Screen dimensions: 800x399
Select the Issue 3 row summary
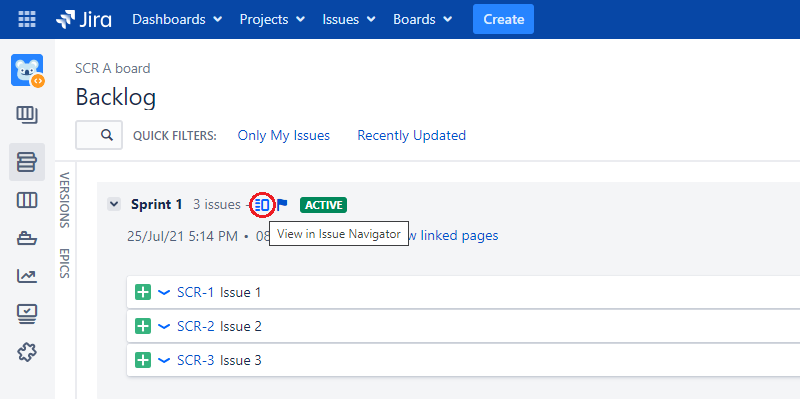[x=241, y=360]
